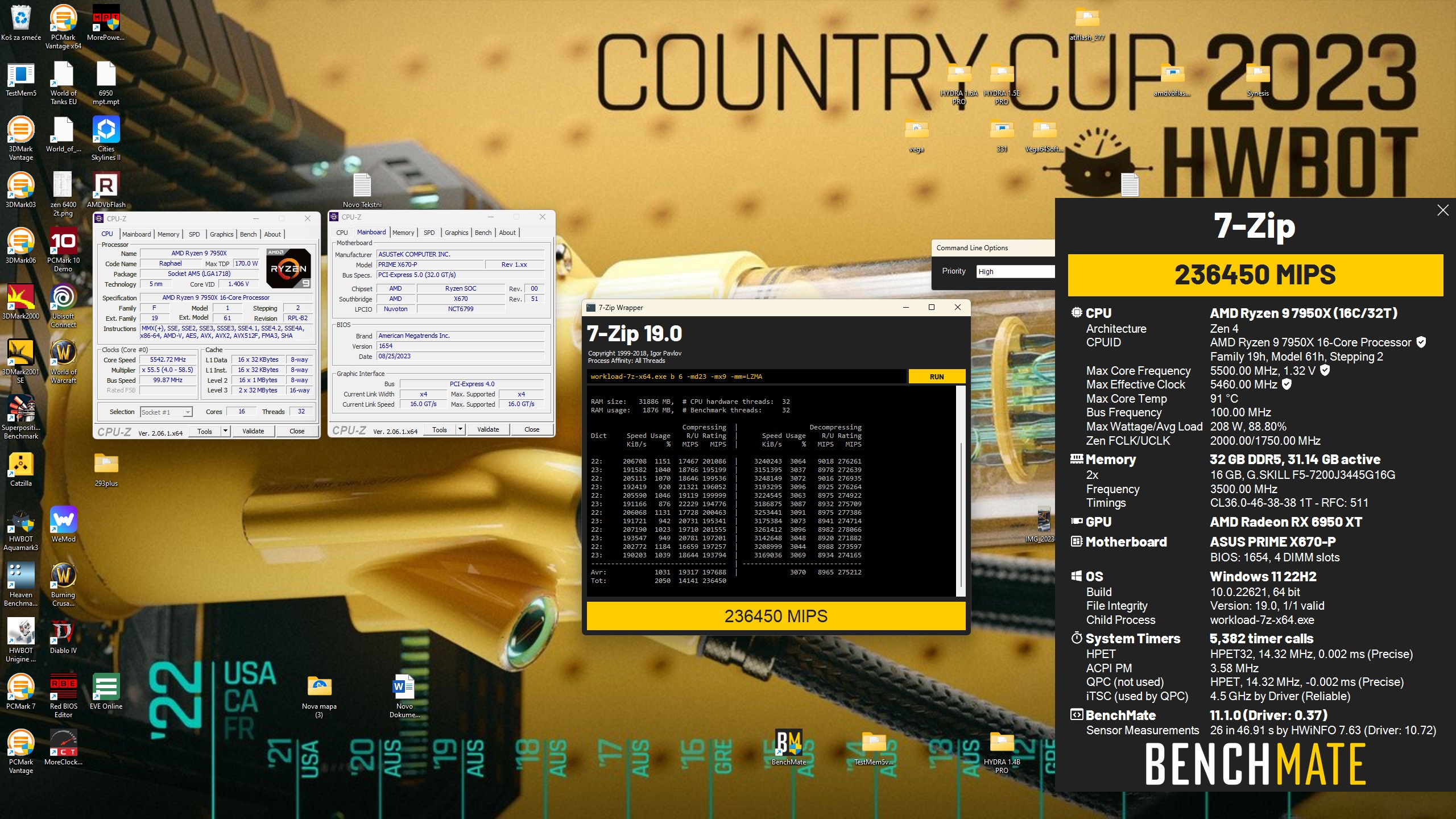Launch the BenchMate desktop icon

(x=789, y=747)
